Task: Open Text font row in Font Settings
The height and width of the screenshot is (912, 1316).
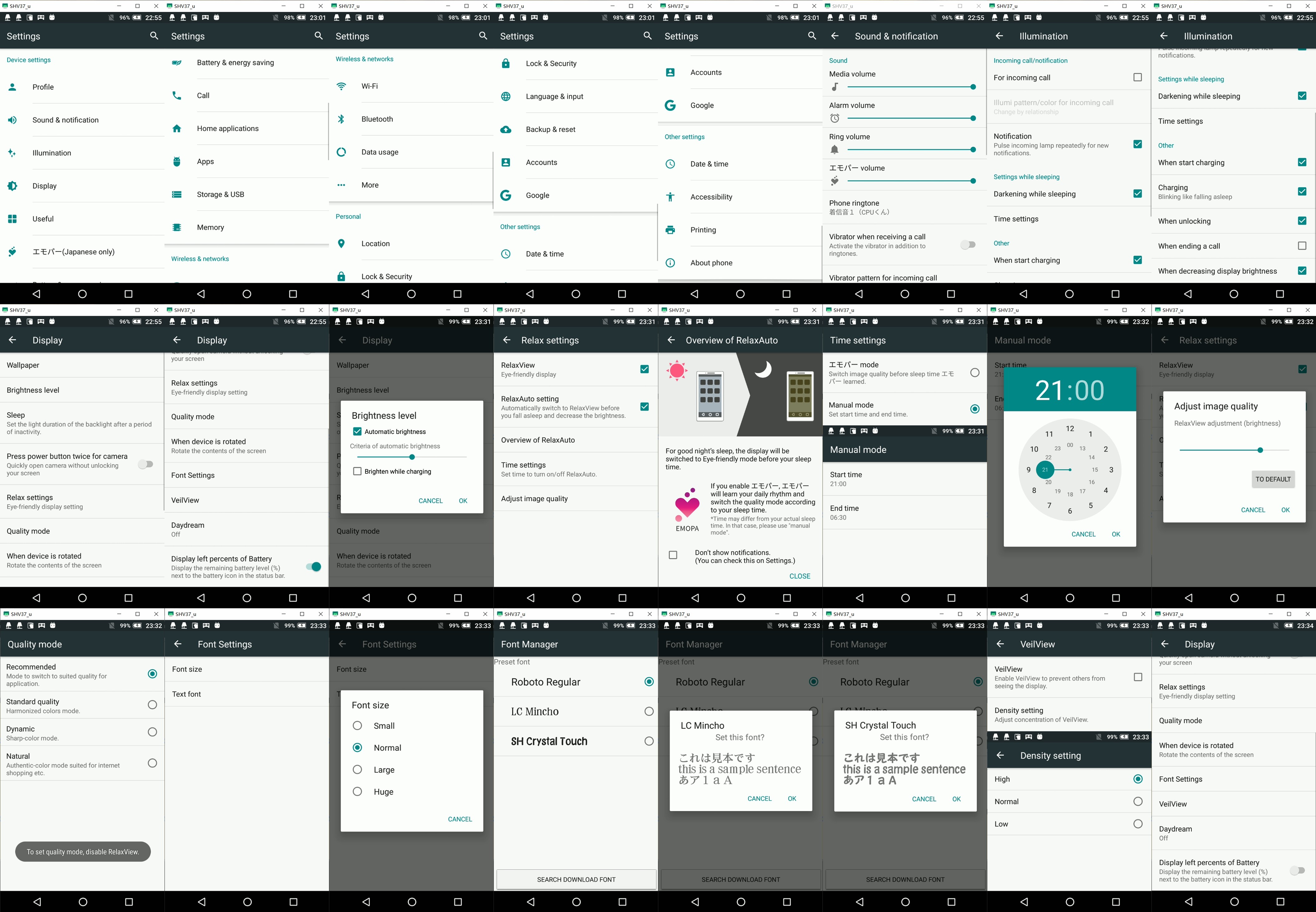Action: pyautogui.click(x=247, y=694)
